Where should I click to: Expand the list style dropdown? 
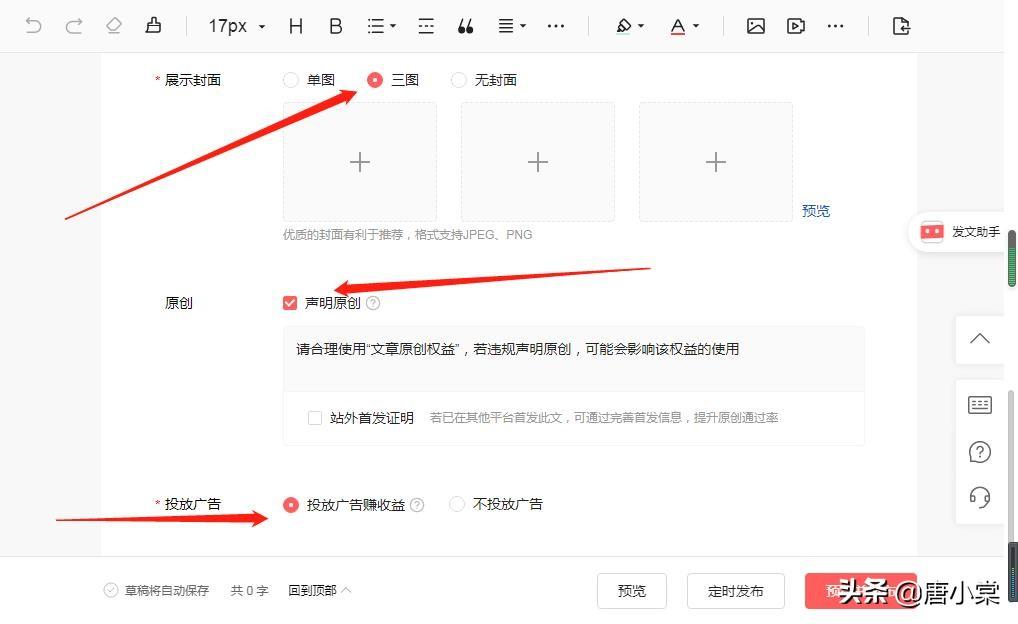tap(381, 26)
